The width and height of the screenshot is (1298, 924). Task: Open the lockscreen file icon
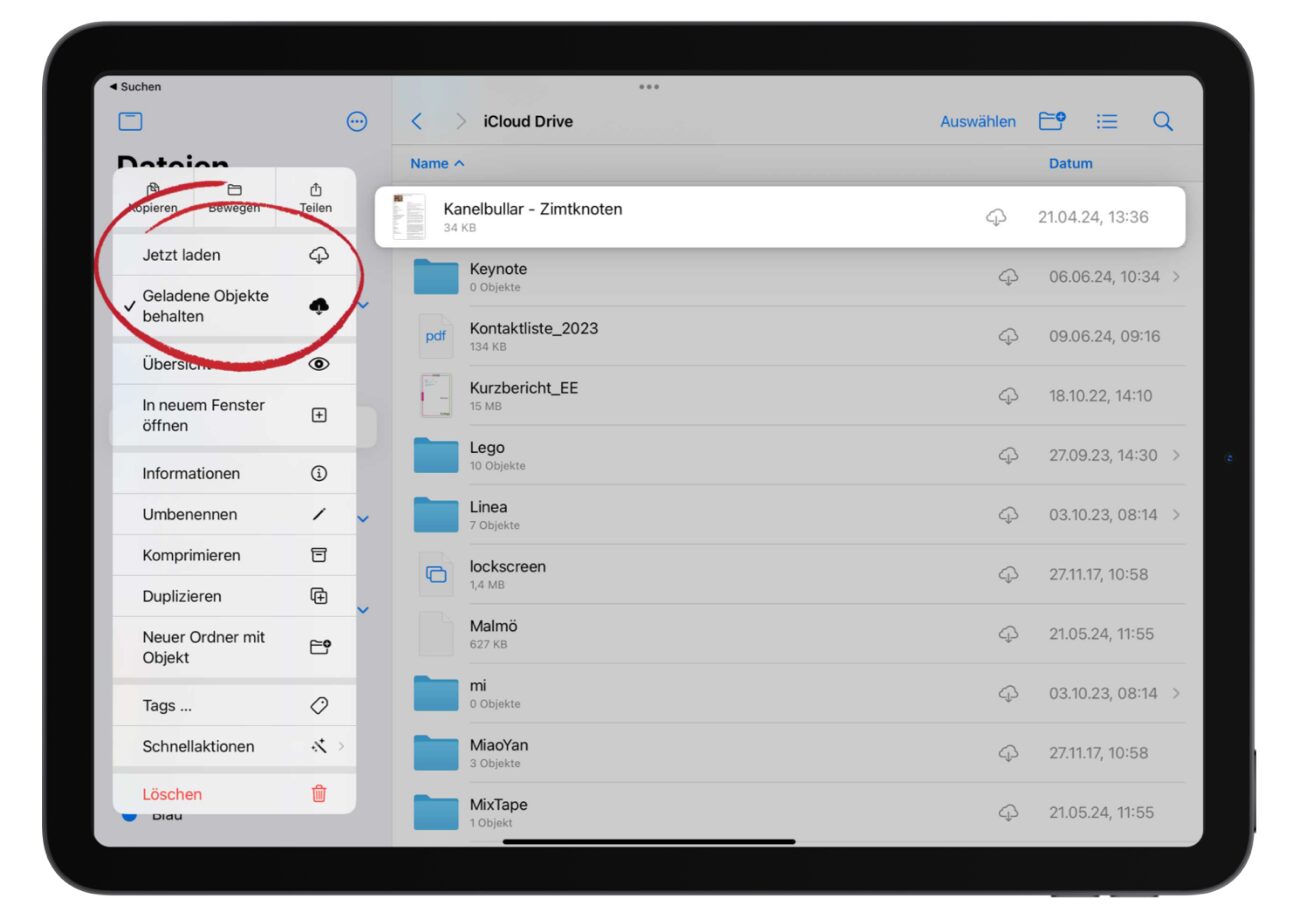click(x=436, y=574)
